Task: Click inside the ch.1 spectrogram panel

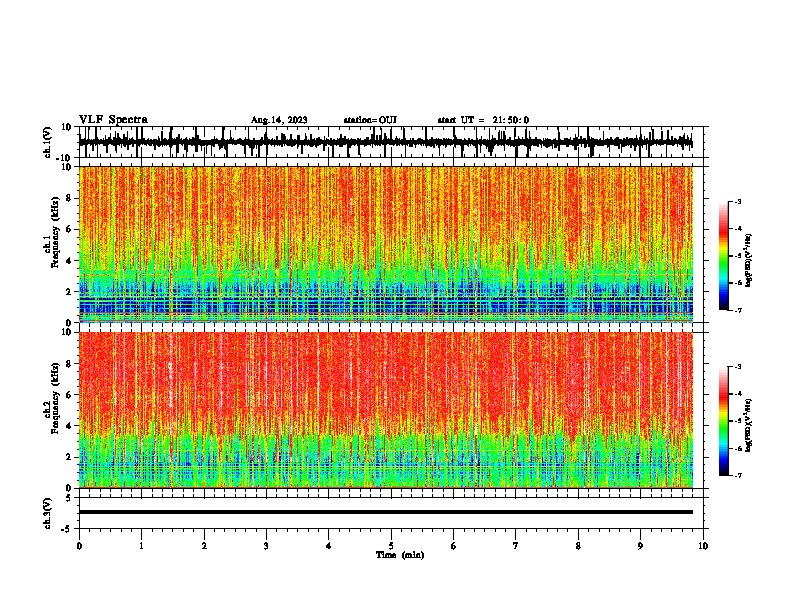Action: click(385, 244)
